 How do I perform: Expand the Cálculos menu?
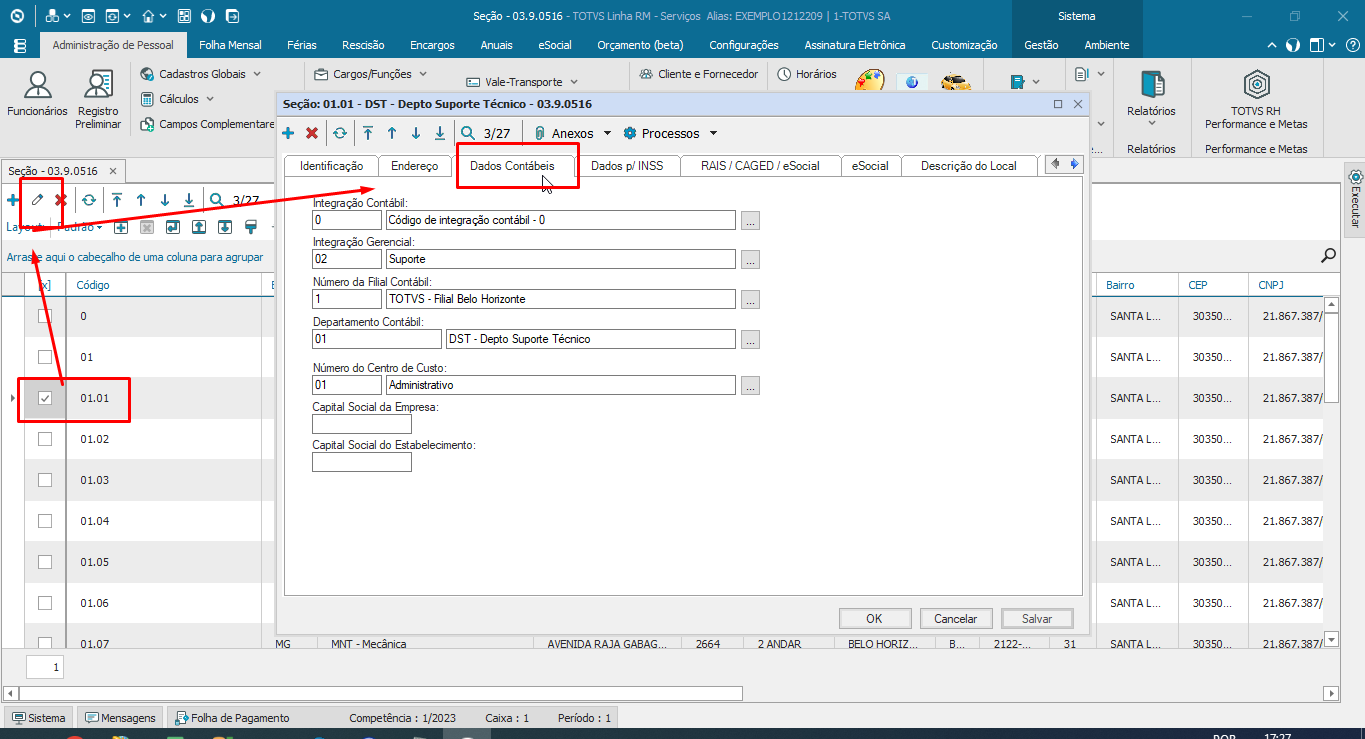point(210,99)
